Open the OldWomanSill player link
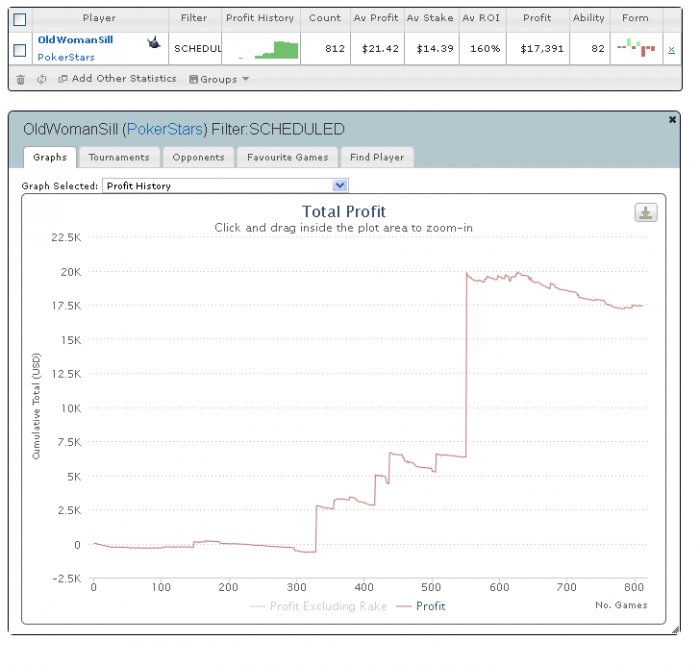 pos(76,40)
